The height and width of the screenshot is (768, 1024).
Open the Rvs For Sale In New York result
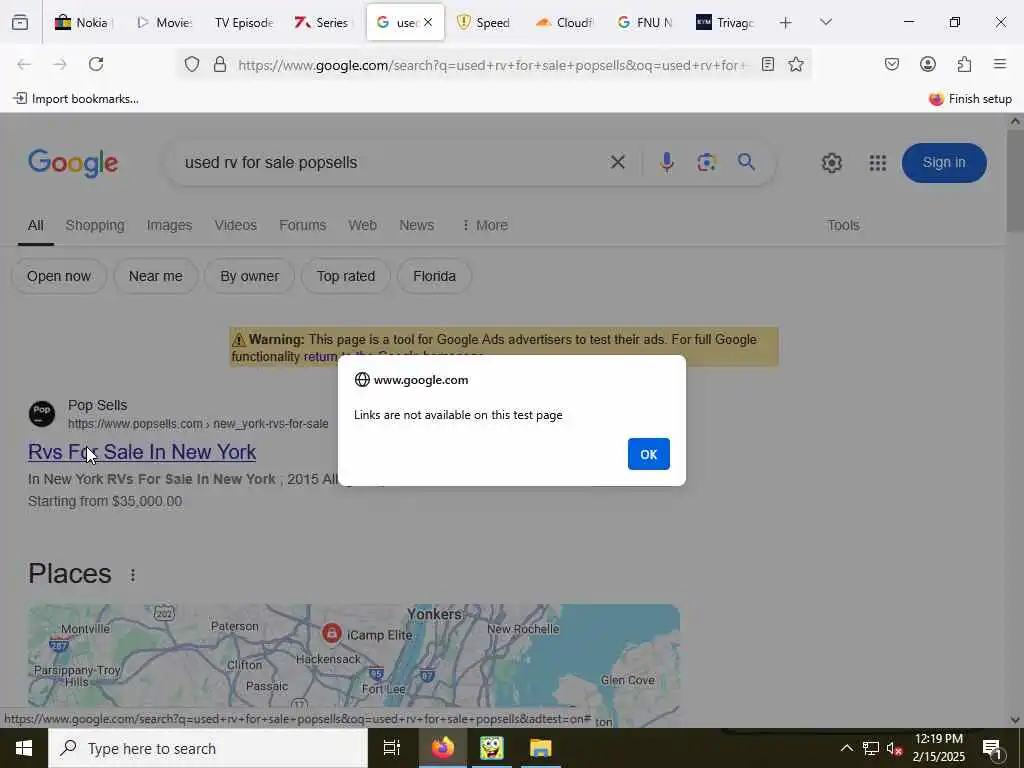[x=142, y=452]
